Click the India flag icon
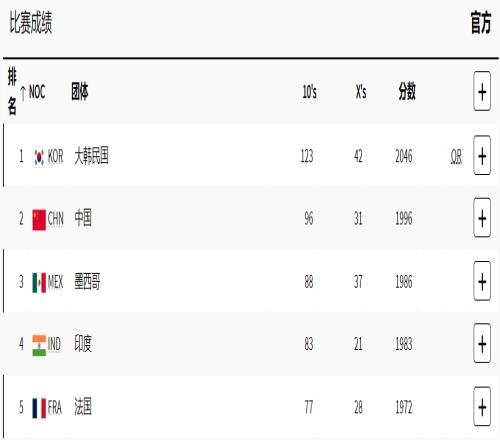Viewport: 500px width, 440px height. (39, 345)
